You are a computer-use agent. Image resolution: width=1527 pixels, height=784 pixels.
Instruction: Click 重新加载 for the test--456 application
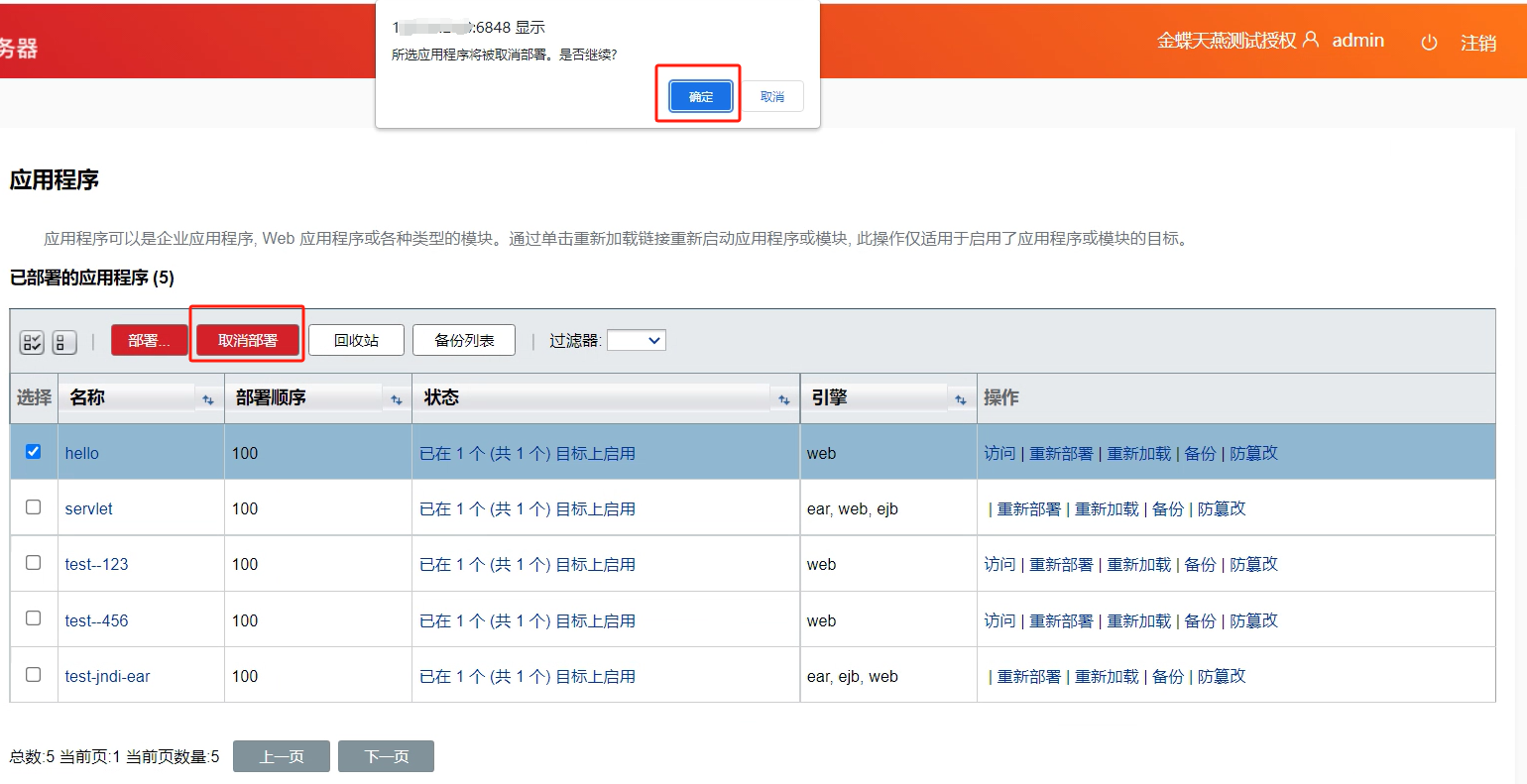(1139, 620)
